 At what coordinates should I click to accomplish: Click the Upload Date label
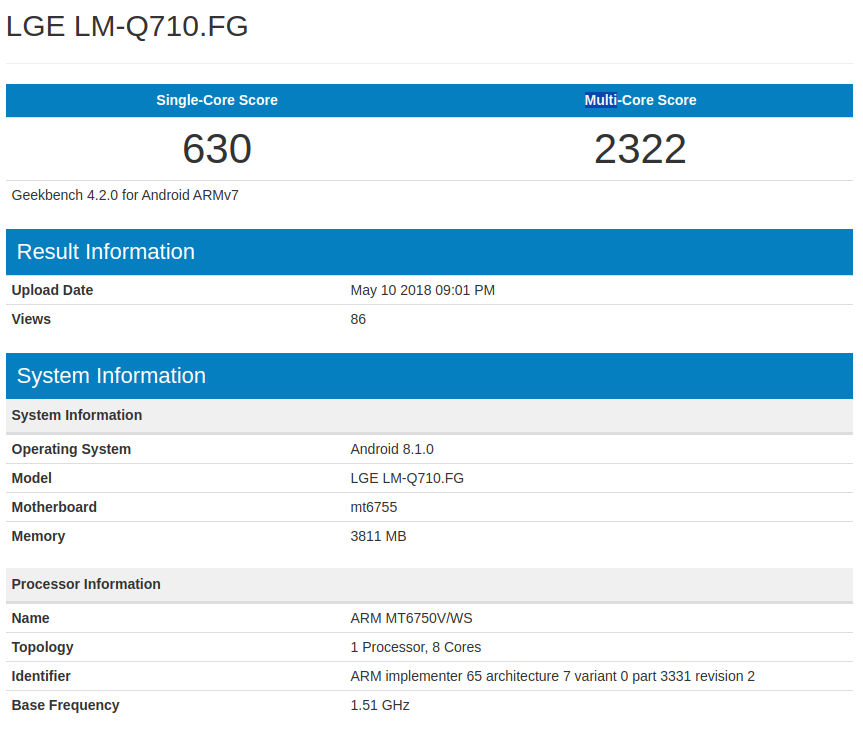(x=52, y=290)
